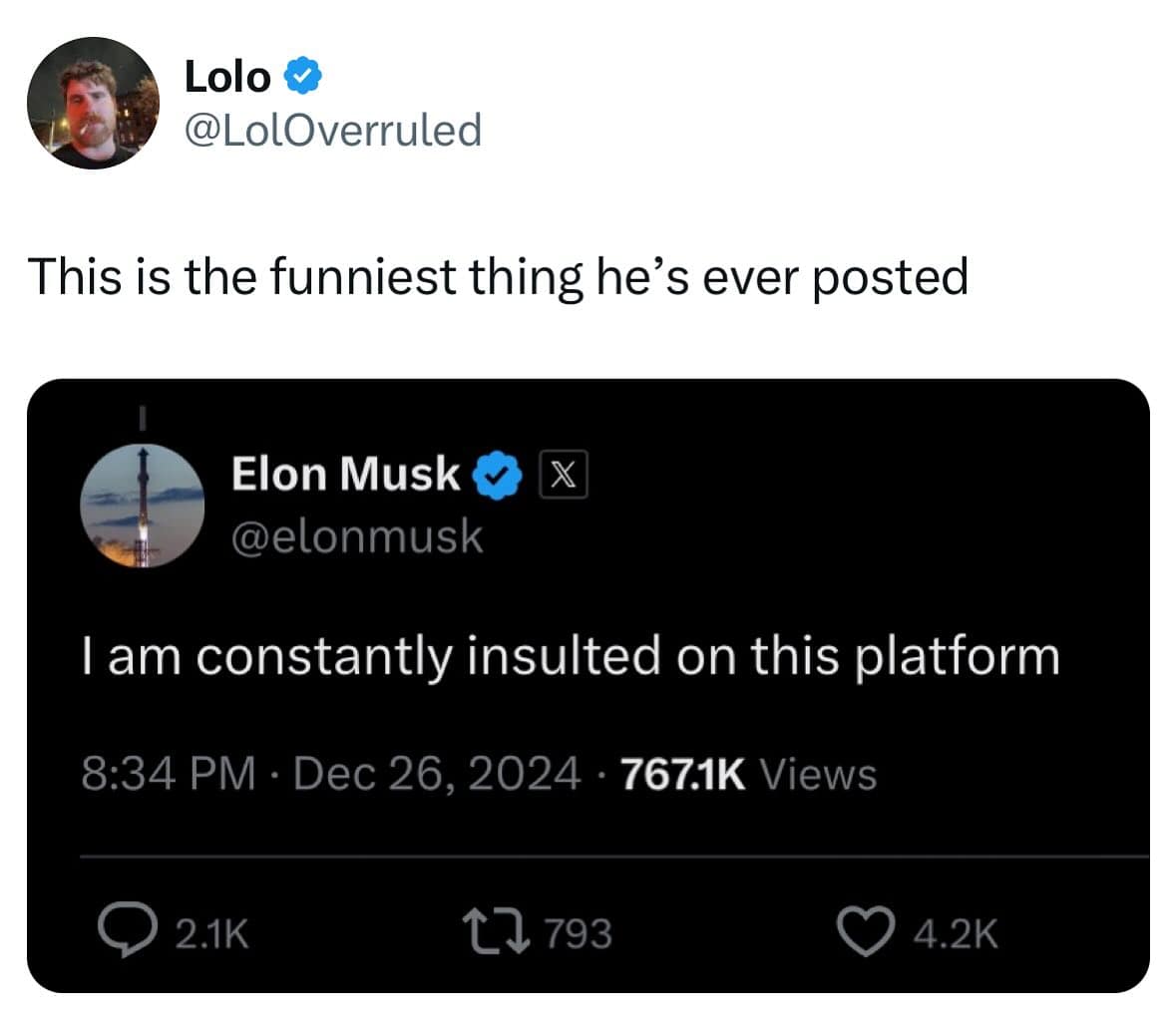Screen dimensions: 1176x1028
Task: Click Elon Musk's blue verified badge
Action: pyautogui.click(x=497, y=476)
